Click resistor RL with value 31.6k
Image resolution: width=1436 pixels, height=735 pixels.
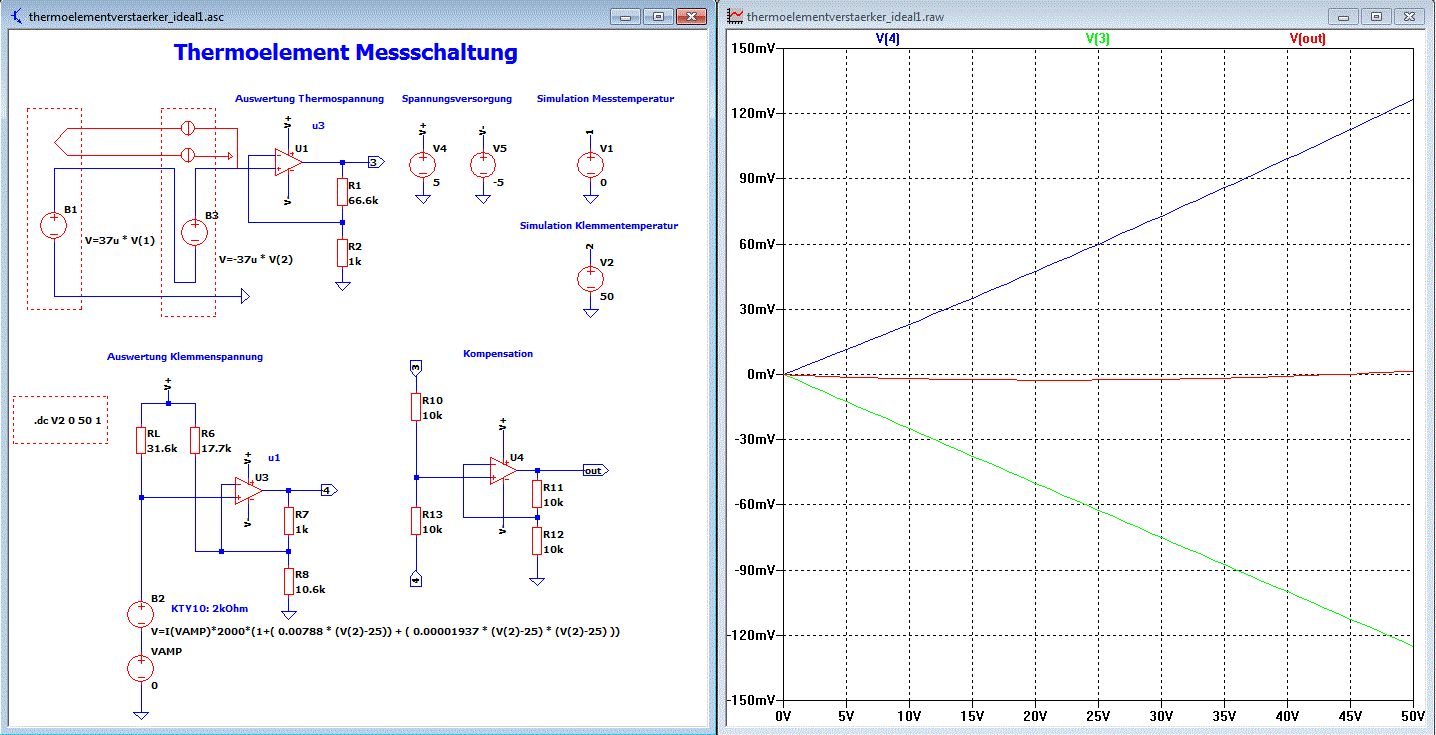tap(141, 441)
